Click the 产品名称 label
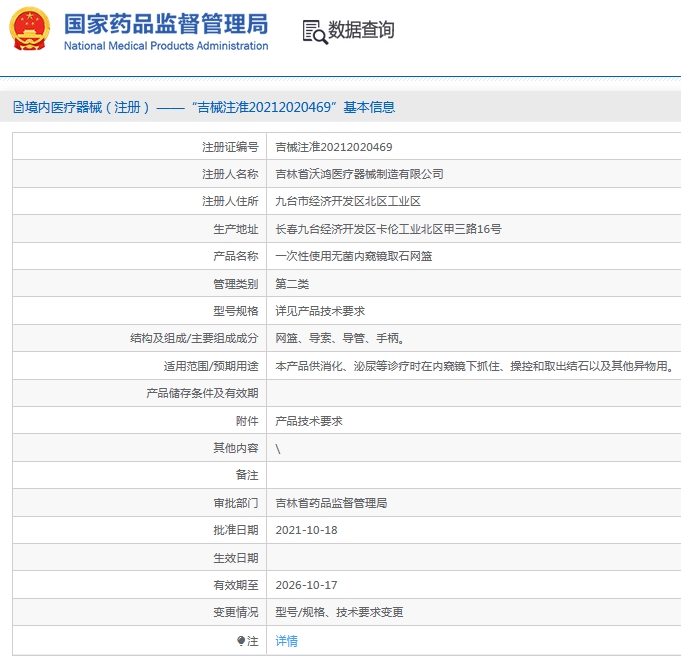Image resolution: width=681 pixels, height=665 pixels. (x=236, y=256)
